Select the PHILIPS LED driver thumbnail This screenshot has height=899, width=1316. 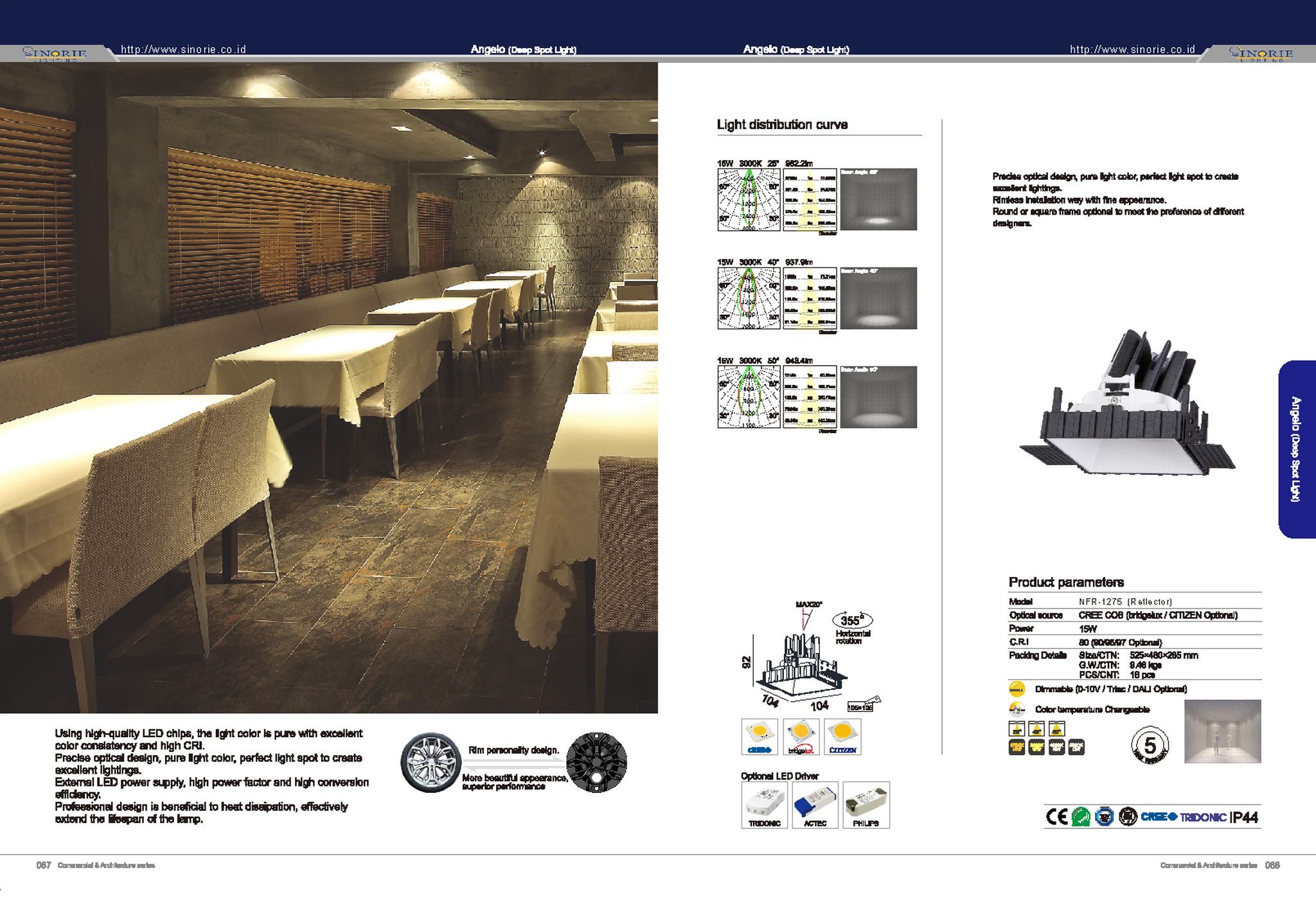(866, 805)
